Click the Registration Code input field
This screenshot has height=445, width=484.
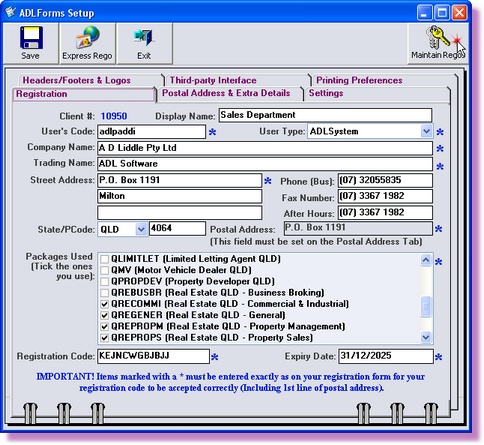coord(153,356)
